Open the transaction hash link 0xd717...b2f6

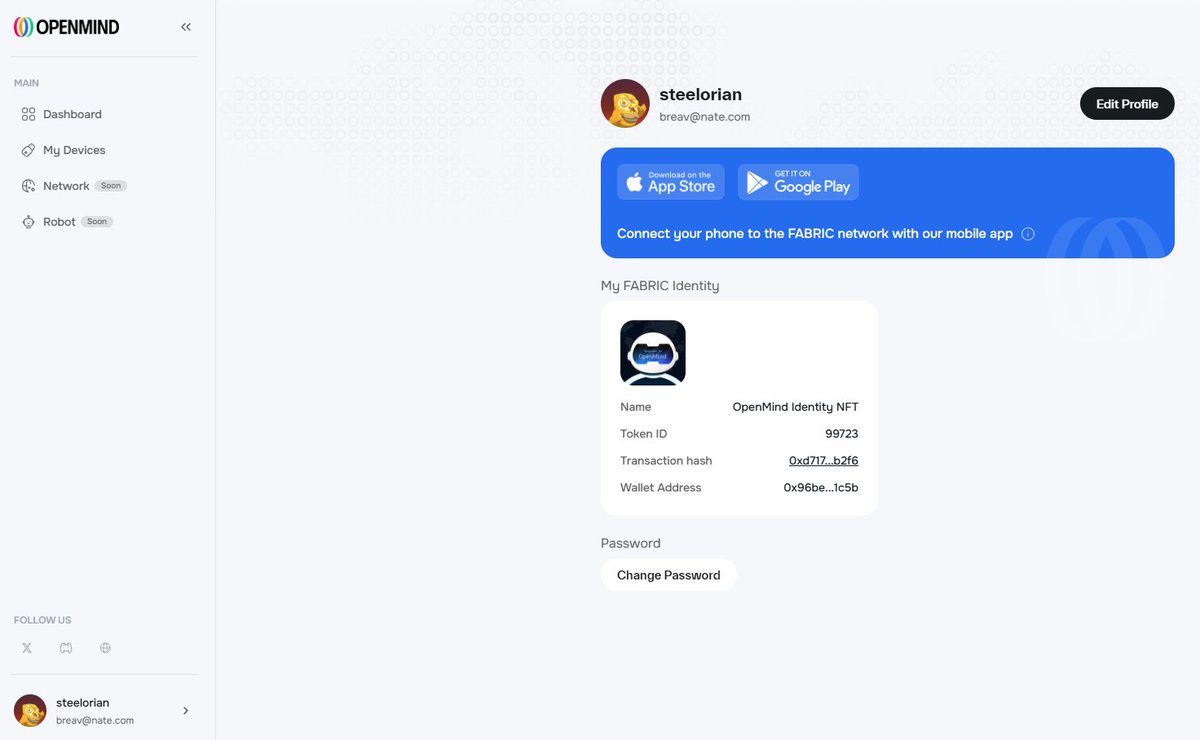pyautogui.click(x=824, y=461)
